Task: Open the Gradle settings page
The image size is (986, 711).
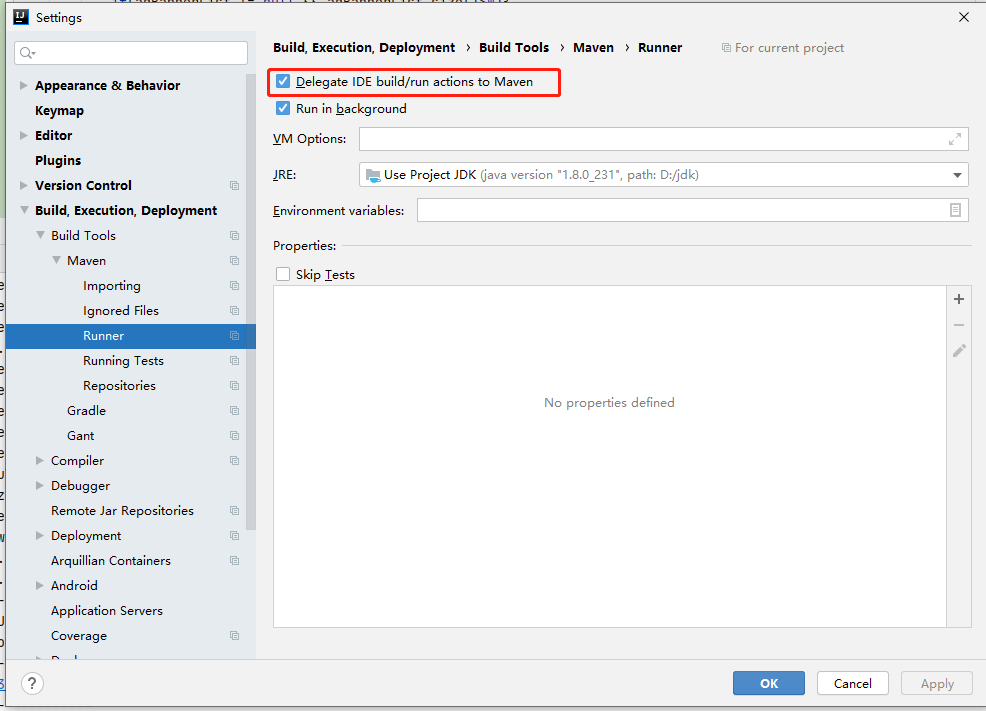Action: [86, 411]
